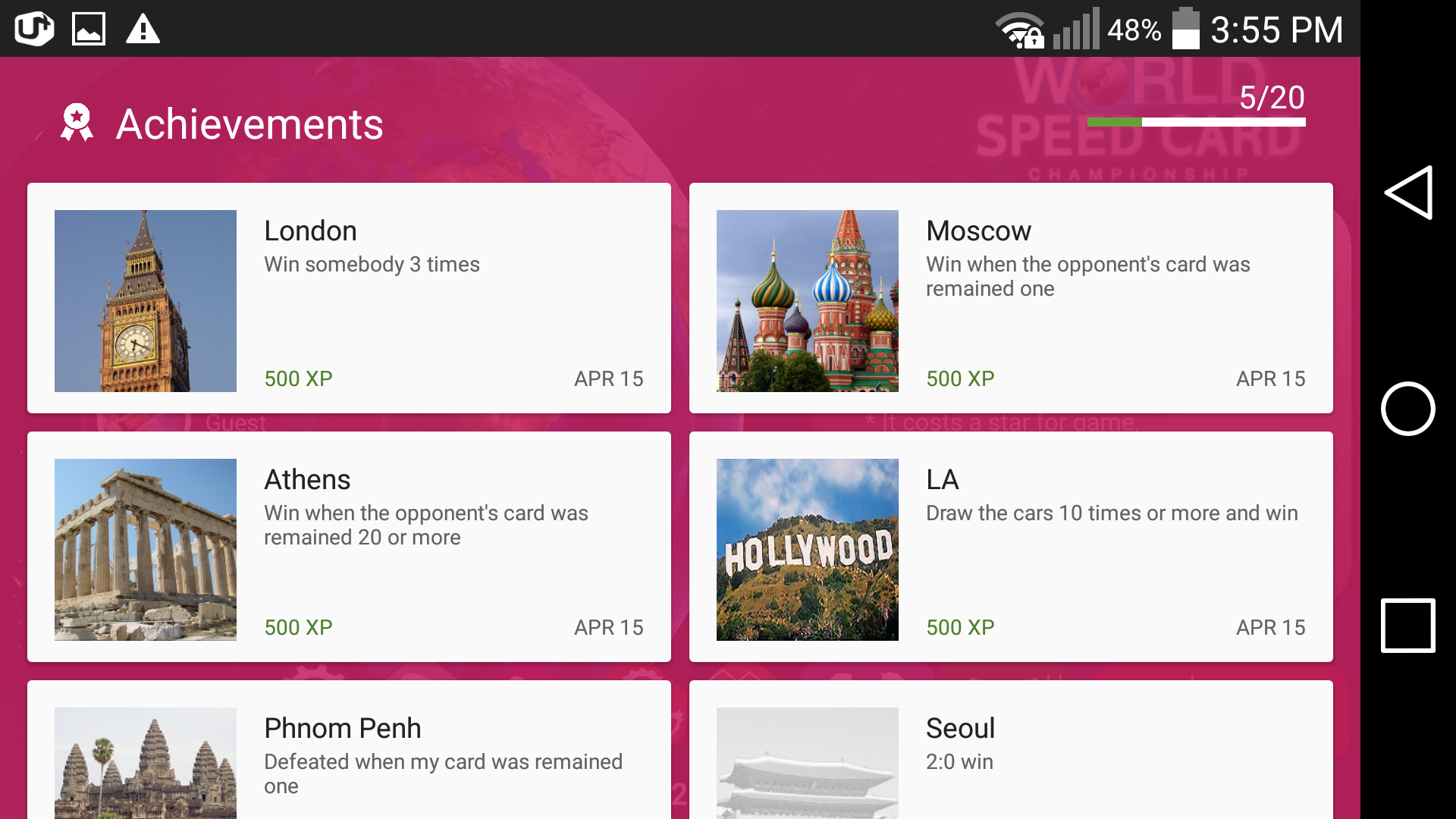
Task: Tap the 500 XP label on London card
Action: coord(299,378)
